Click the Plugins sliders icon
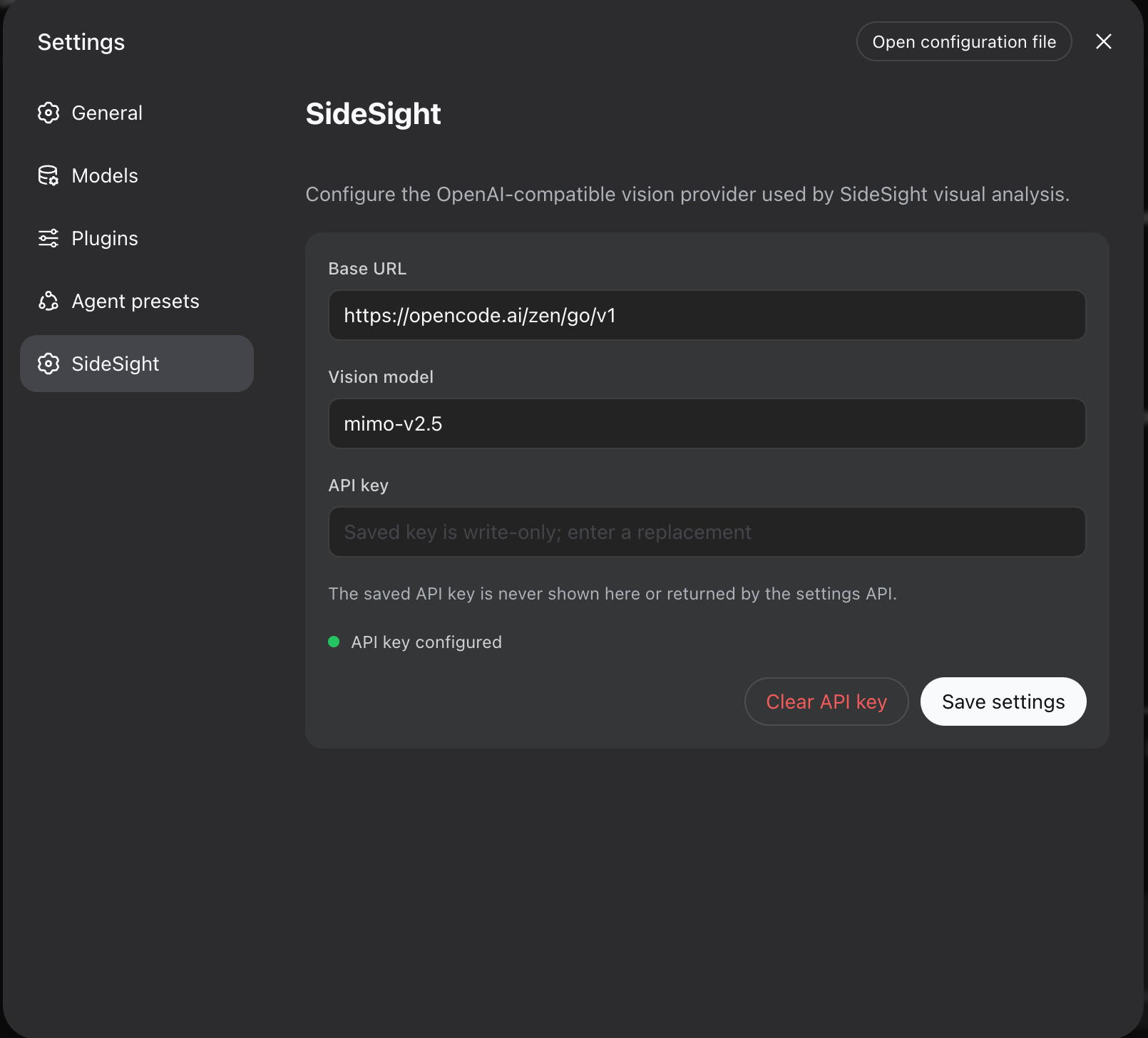Image resolution: width=1148 pixels, height=1038 pixels. tap(48, 238)
